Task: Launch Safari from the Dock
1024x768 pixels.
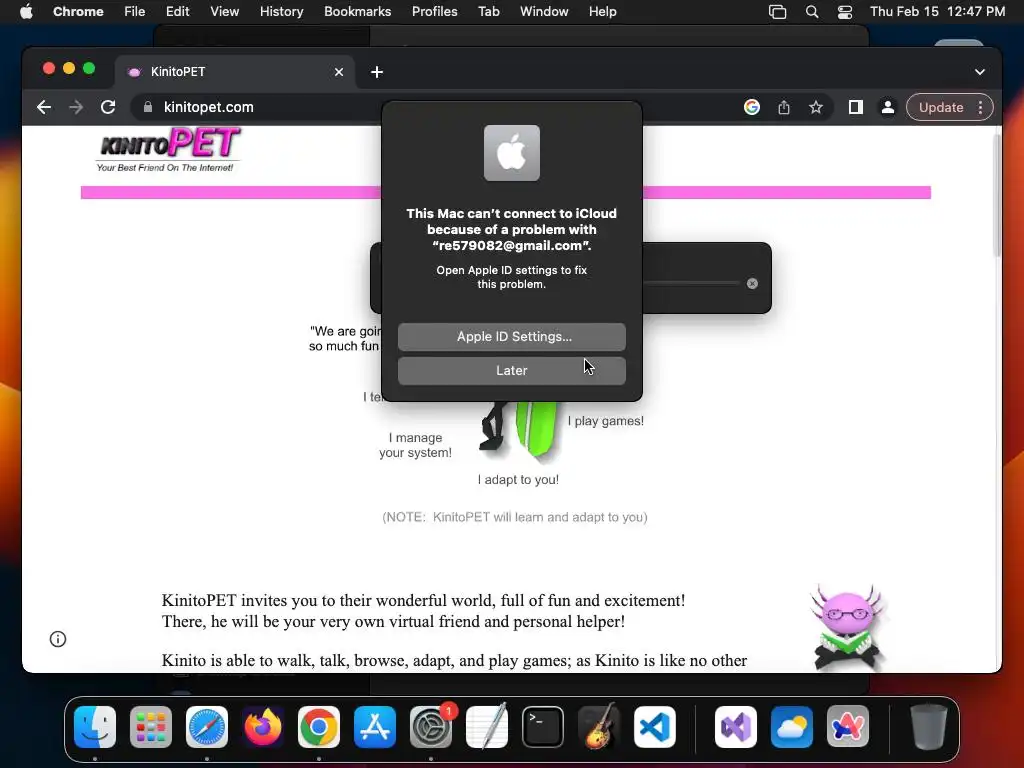Action: [x=207, y=727]
